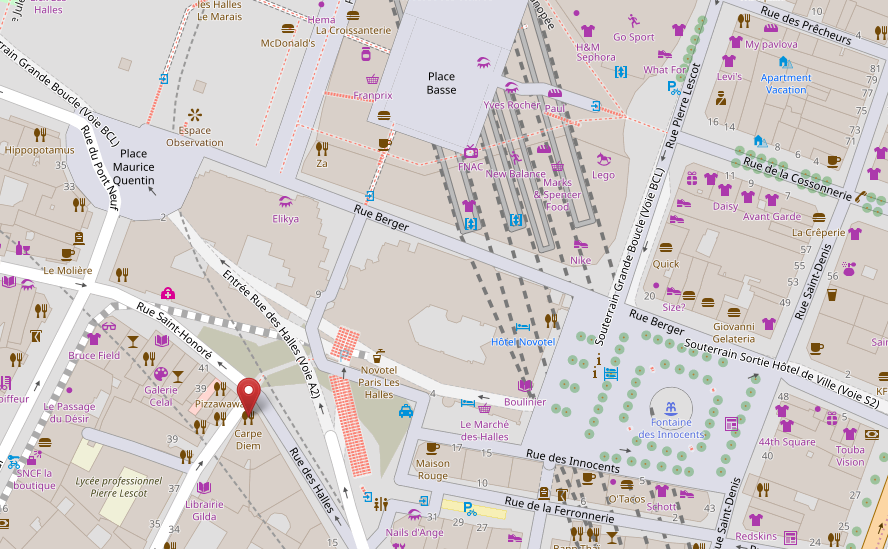
Task: Select the Giovanni Gelateria ice cream icon
Action: tap(733, 310)
